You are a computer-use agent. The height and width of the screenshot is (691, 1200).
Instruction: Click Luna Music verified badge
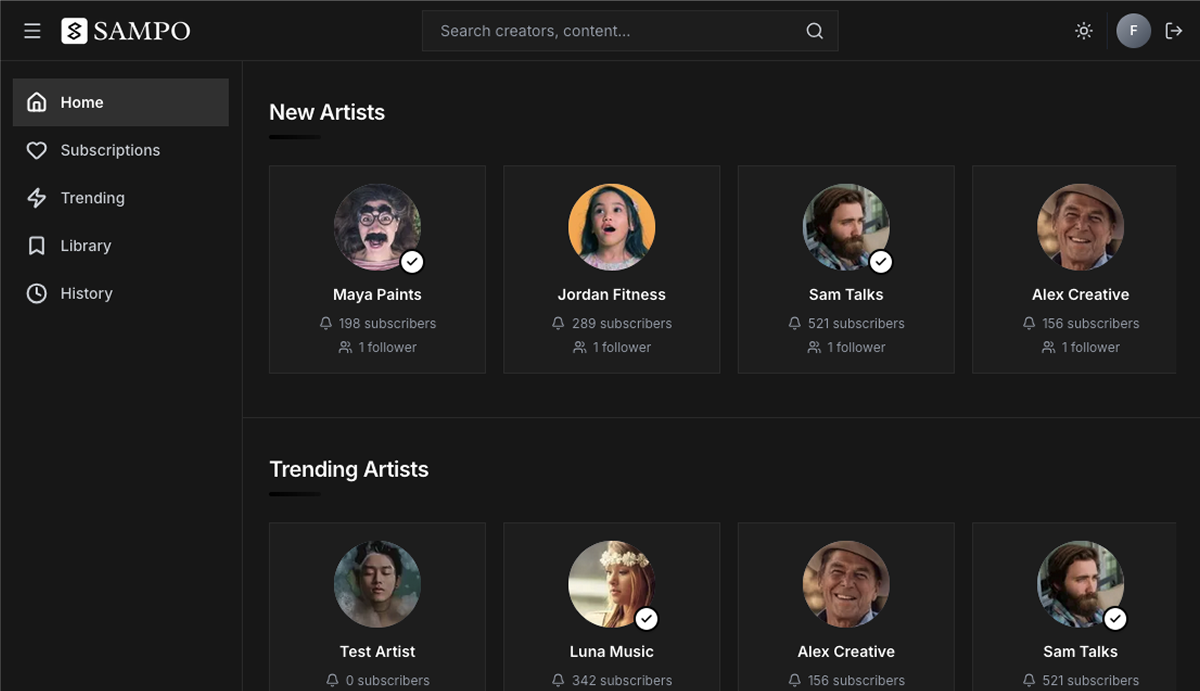(x=647, y=620)
